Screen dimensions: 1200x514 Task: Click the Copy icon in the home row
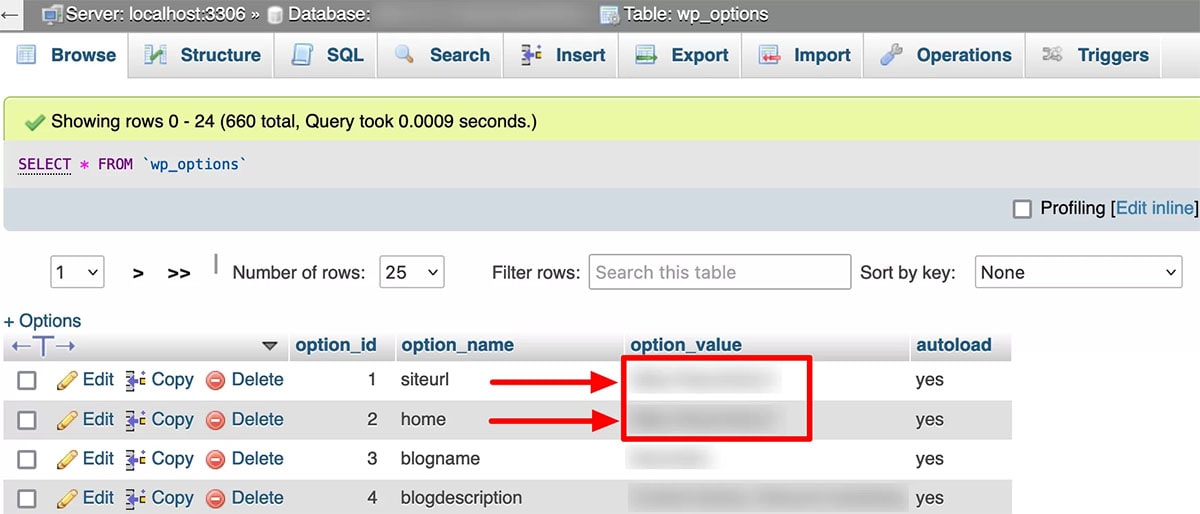pos(136,420)
